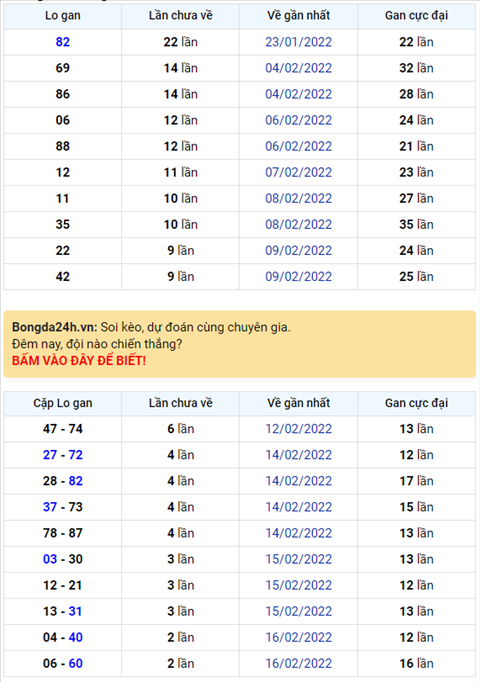Click Lần chưa về header in first table

coord(180,16)
